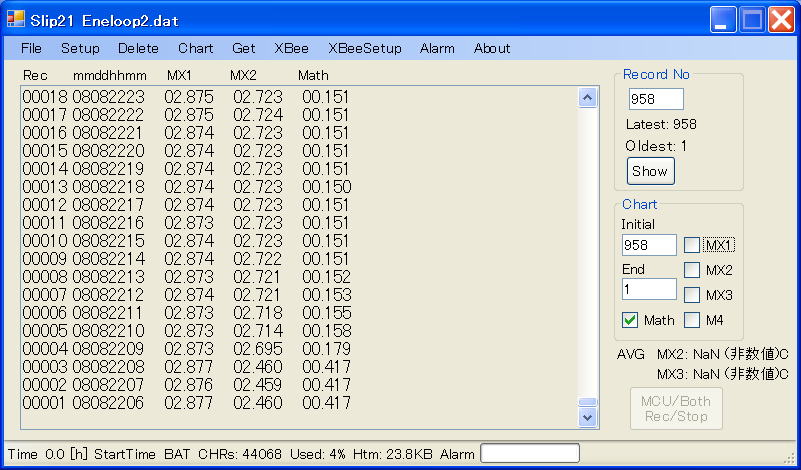The height and width of the screenshot is (470, 801).
Task: Open the File menu
Action: [31, 49]
